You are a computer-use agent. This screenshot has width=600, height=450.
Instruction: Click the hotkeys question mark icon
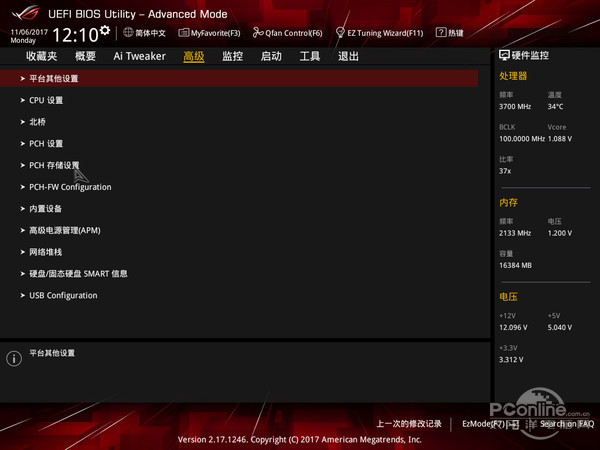point(441,33)
